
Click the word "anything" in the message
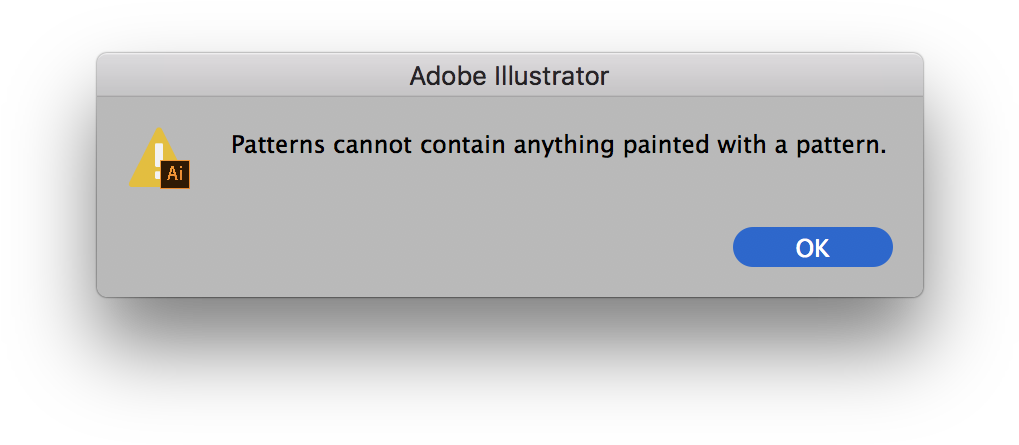pyautogui.click(x=563, y=147)
